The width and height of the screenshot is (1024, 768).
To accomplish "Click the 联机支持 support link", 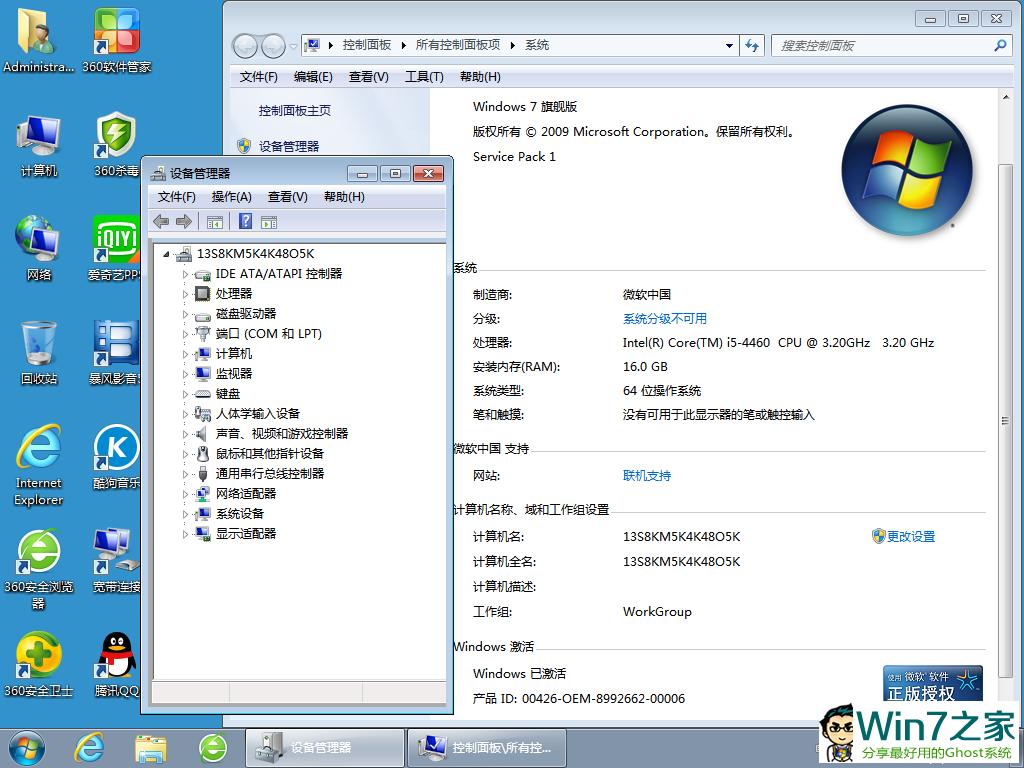I will (646, 475).
